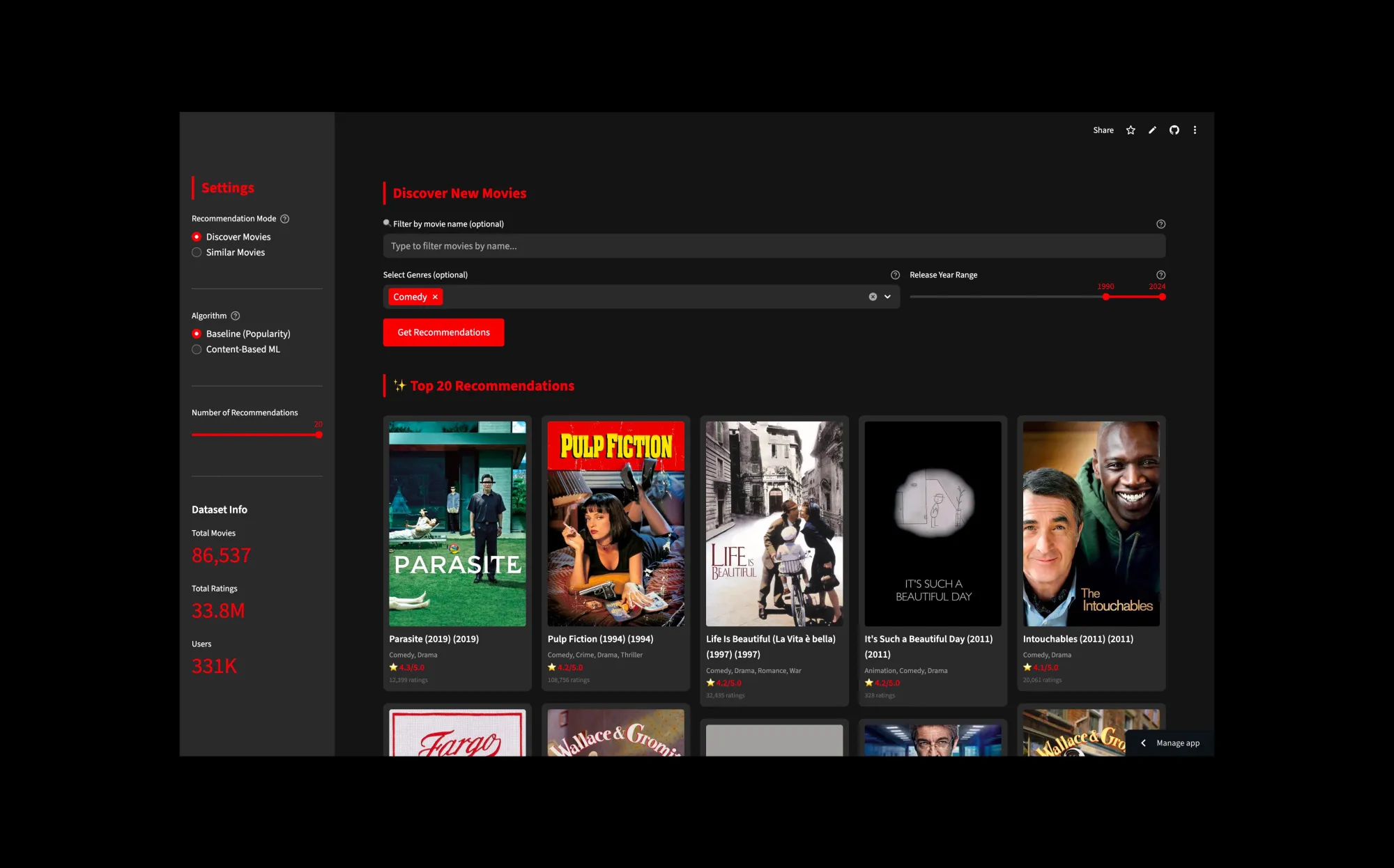The width and height of the screenshot is (1394, 868).
Task: Click the 'Settings' sidebar heading
Action: pos(228,188)
